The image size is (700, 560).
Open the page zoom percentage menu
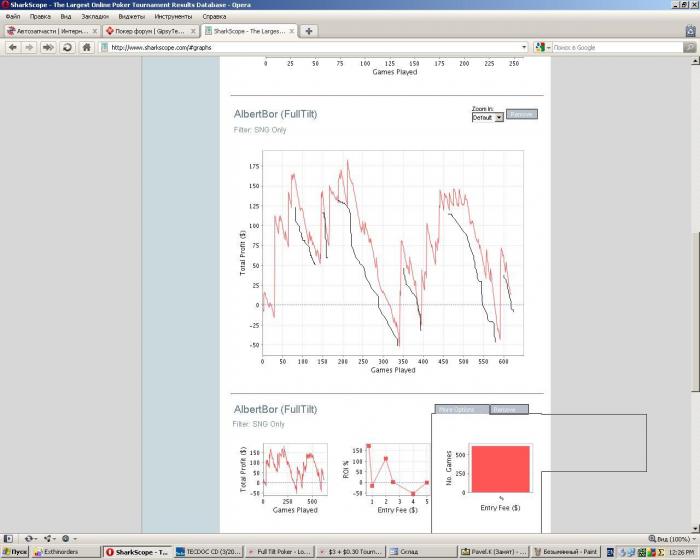(x=672, y=539)
